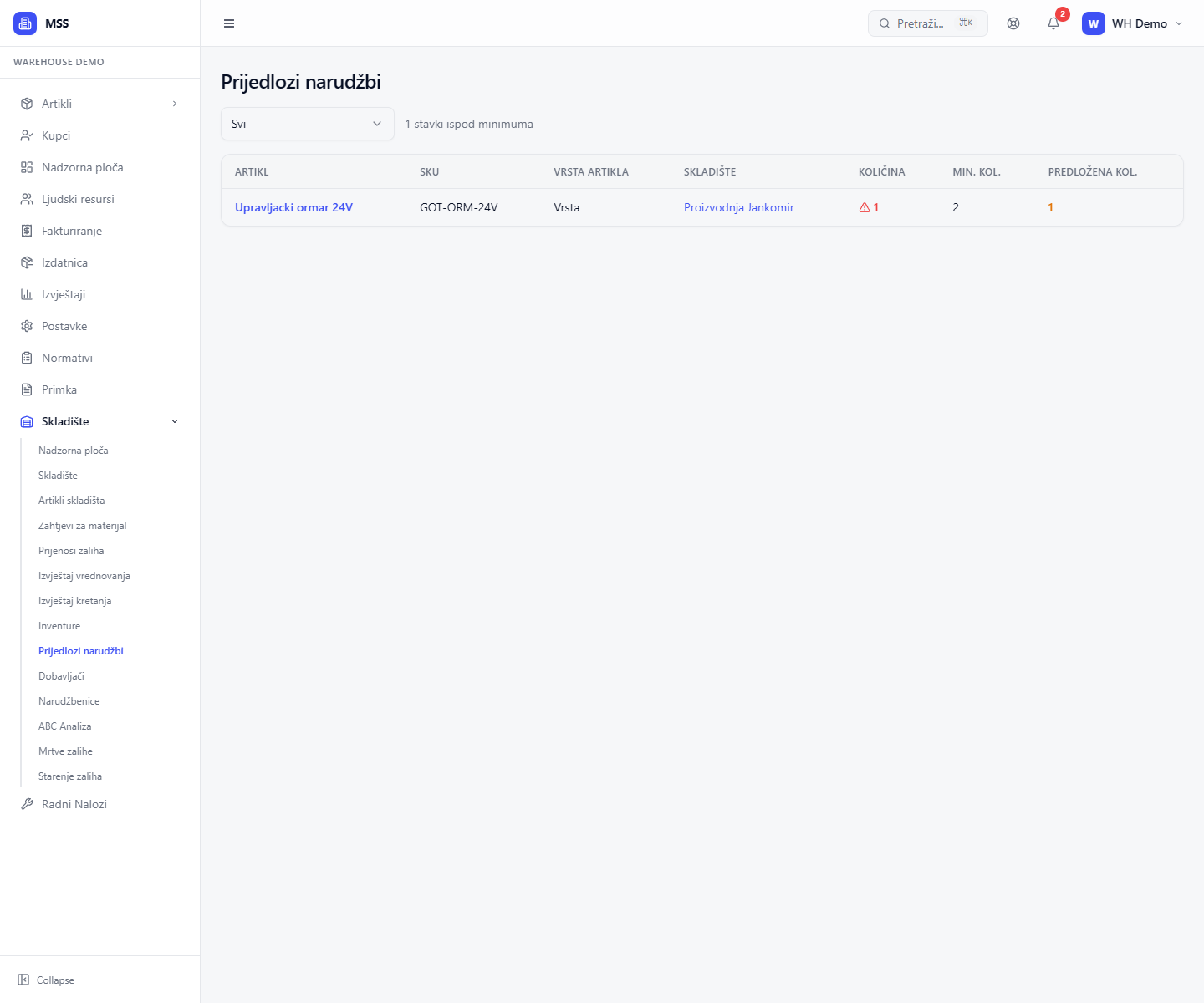The image size is (1204, 1003).
Task: Collapse the Skladište section chevron
Action: coord(175,421)
